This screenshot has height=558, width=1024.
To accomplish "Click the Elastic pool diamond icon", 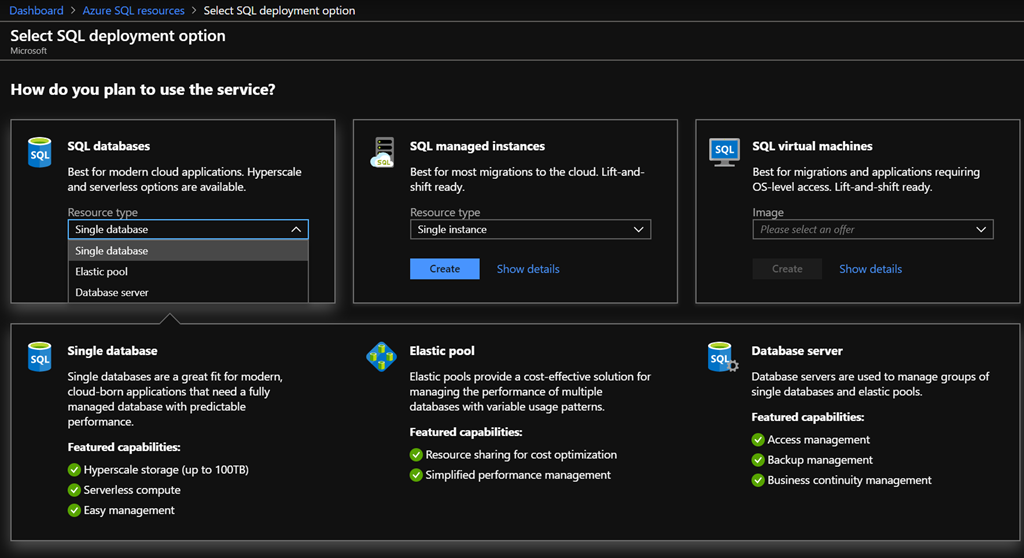I will point(382,357).
